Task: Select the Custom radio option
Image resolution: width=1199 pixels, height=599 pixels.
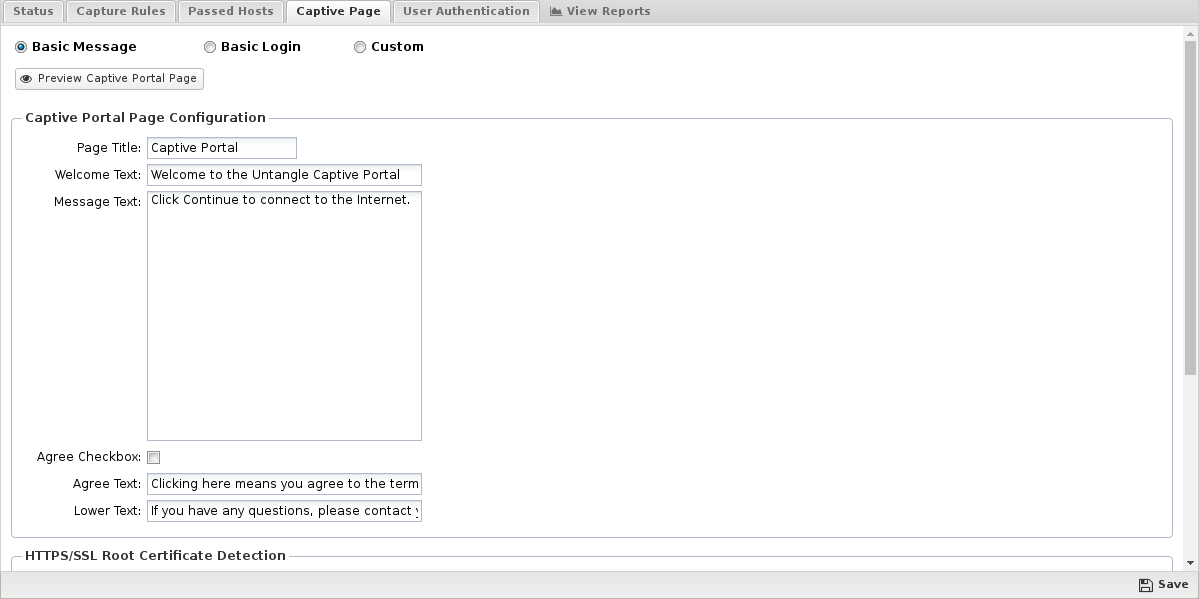Action: [359, 47]
